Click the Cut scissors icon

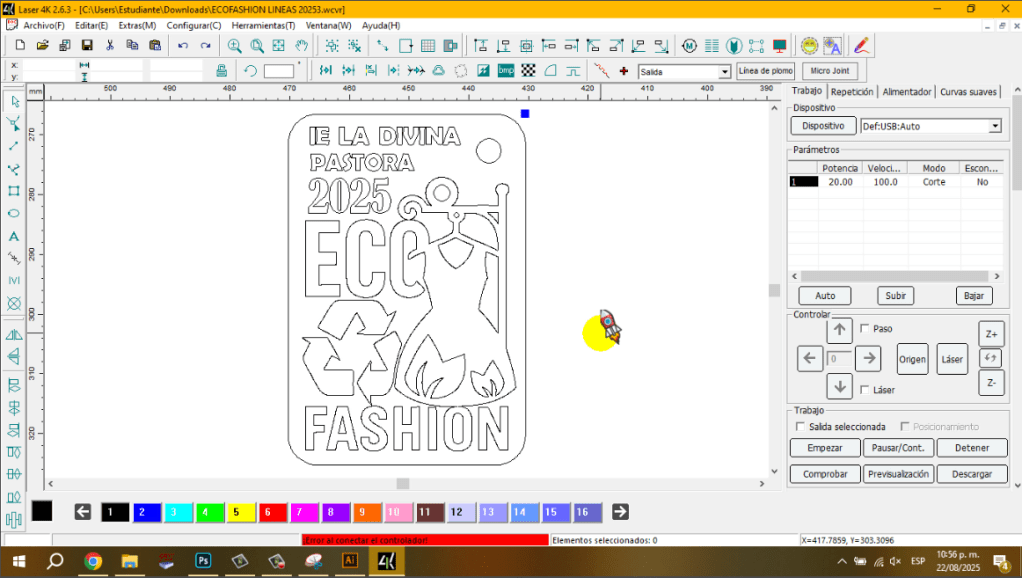point(109,46)
